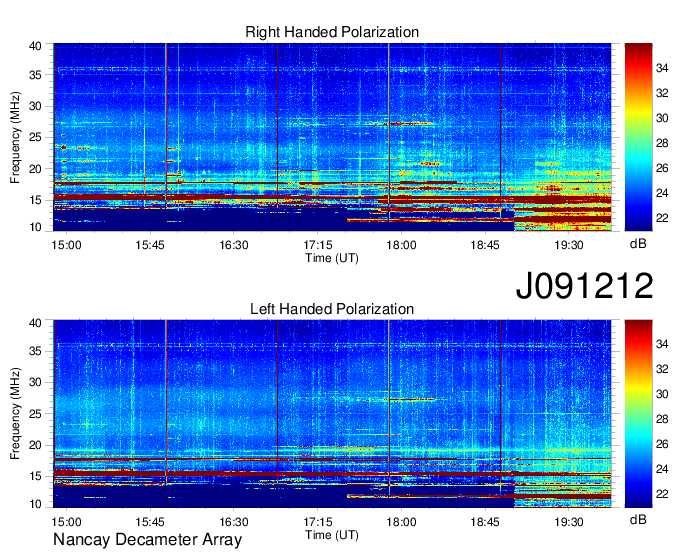680x552 pixels.
Task: Click the 15:00 tick under Right Handed plot
Action: pyautogui.click(x=66, y=245)
